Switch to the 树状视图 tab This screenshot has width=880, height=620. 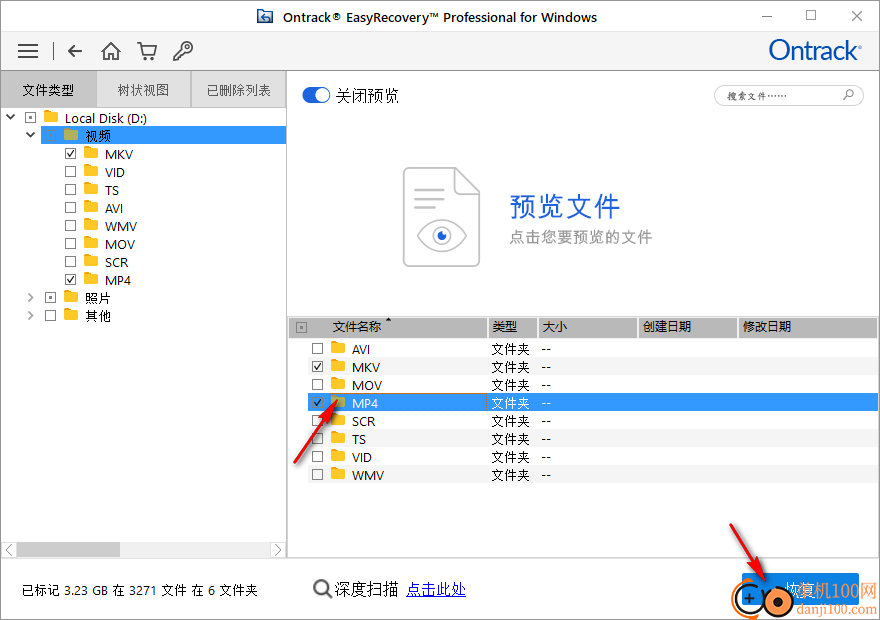pos(144,89)
